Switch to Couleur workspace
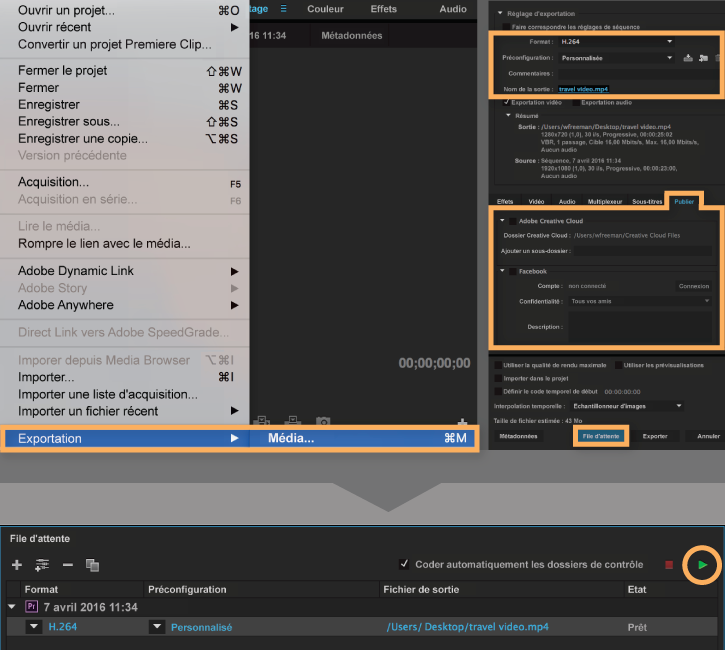 (325, 9)
